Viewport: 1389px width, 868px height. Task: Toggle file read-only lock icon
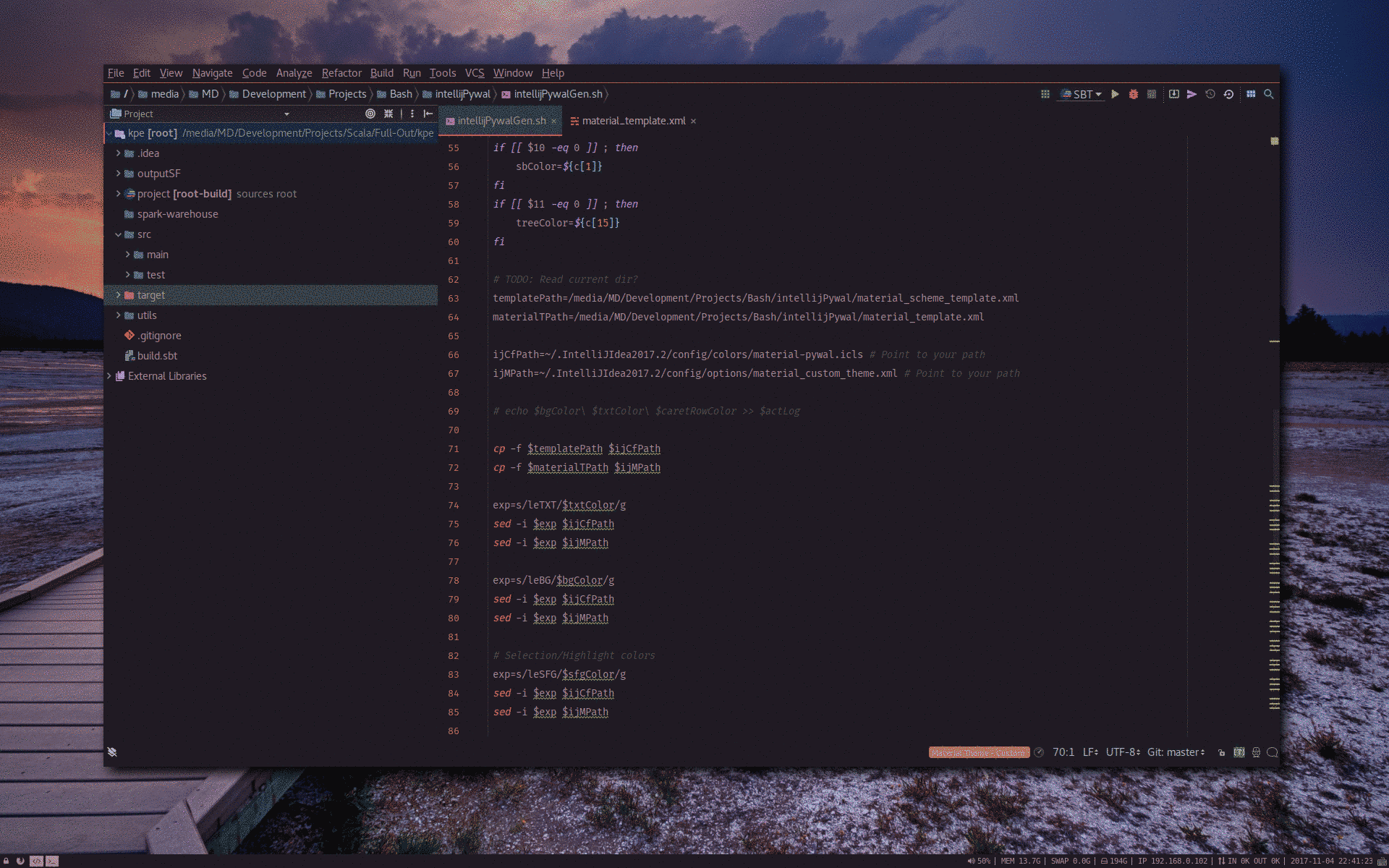tap(1221, 752)
